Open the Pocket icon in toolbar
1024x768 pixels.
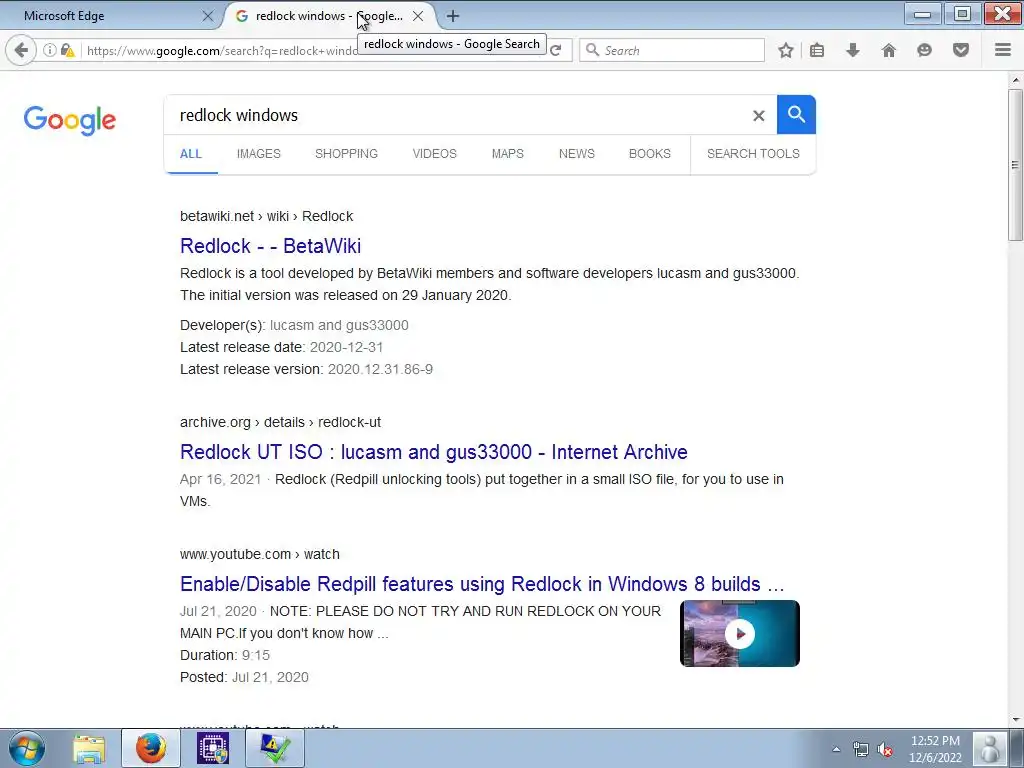coord(961,50)
